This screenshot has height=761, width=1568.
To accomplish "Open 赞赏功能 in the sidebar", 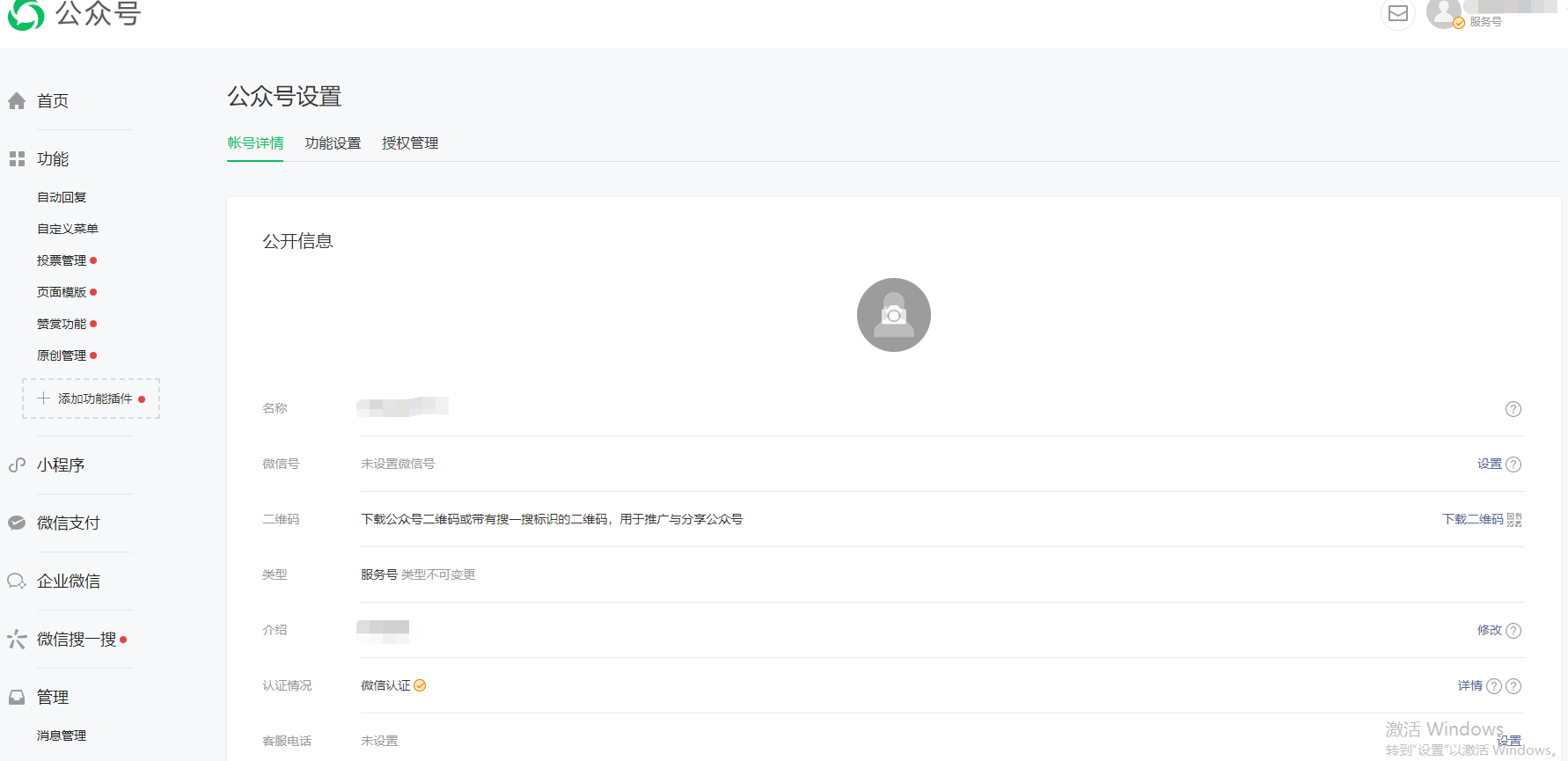I will pos(62,324).
